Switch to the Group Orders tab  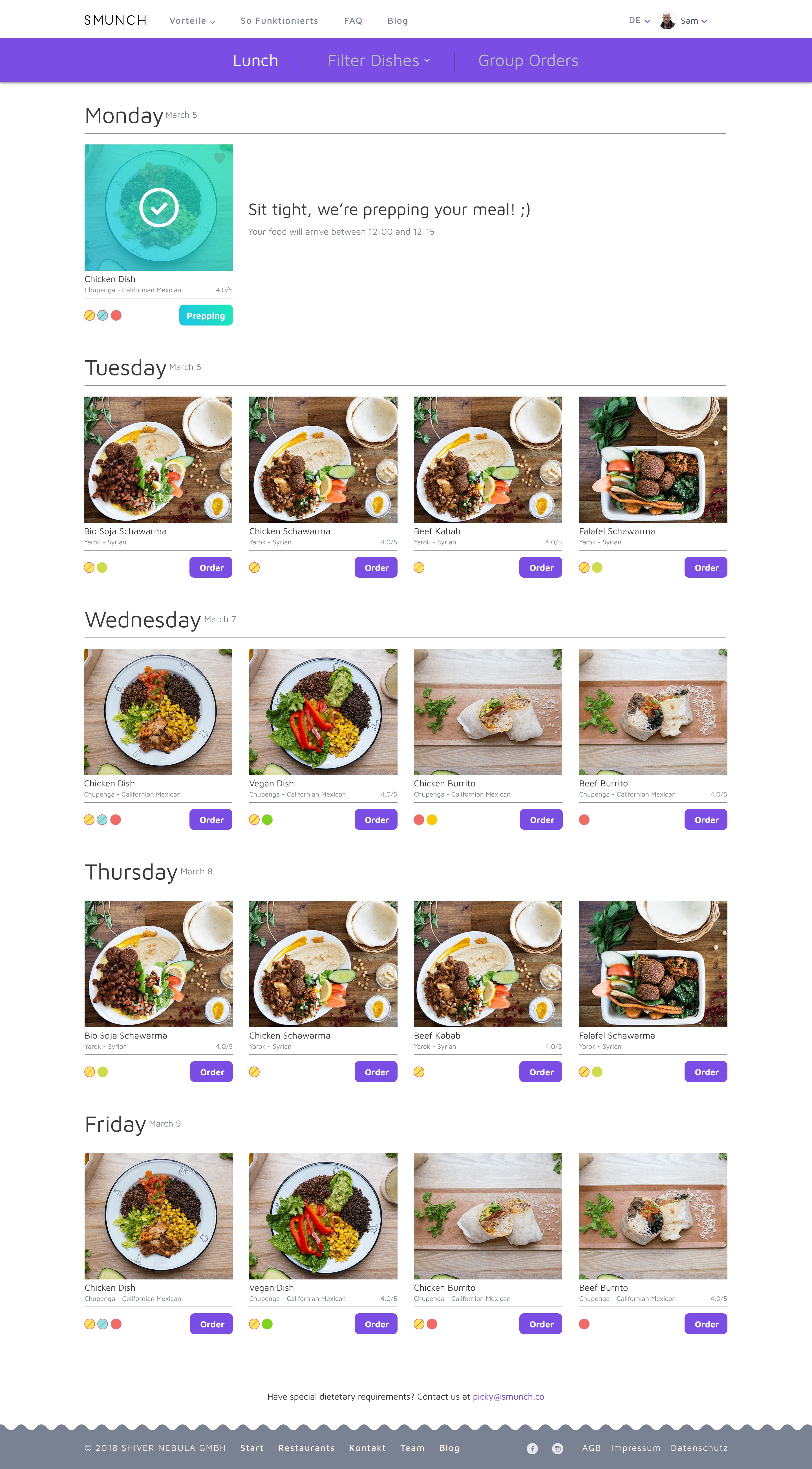click(528, 60)
